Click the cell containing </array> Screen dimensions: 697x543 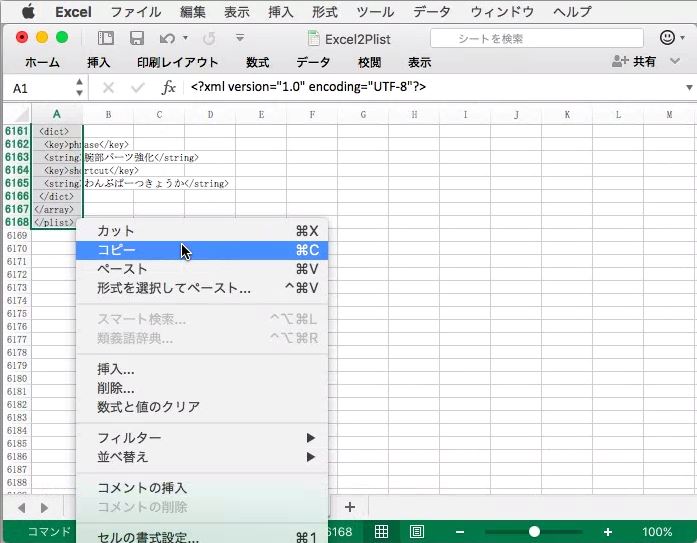tap(57, 209)
